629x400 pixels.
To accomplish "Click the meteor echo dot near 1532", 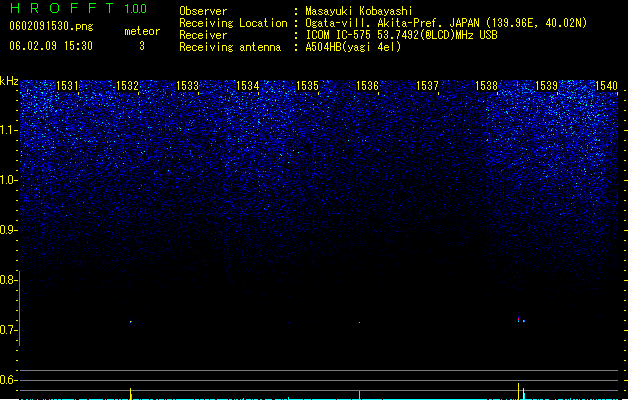I will pyautogui.click(x=130, y=321).
